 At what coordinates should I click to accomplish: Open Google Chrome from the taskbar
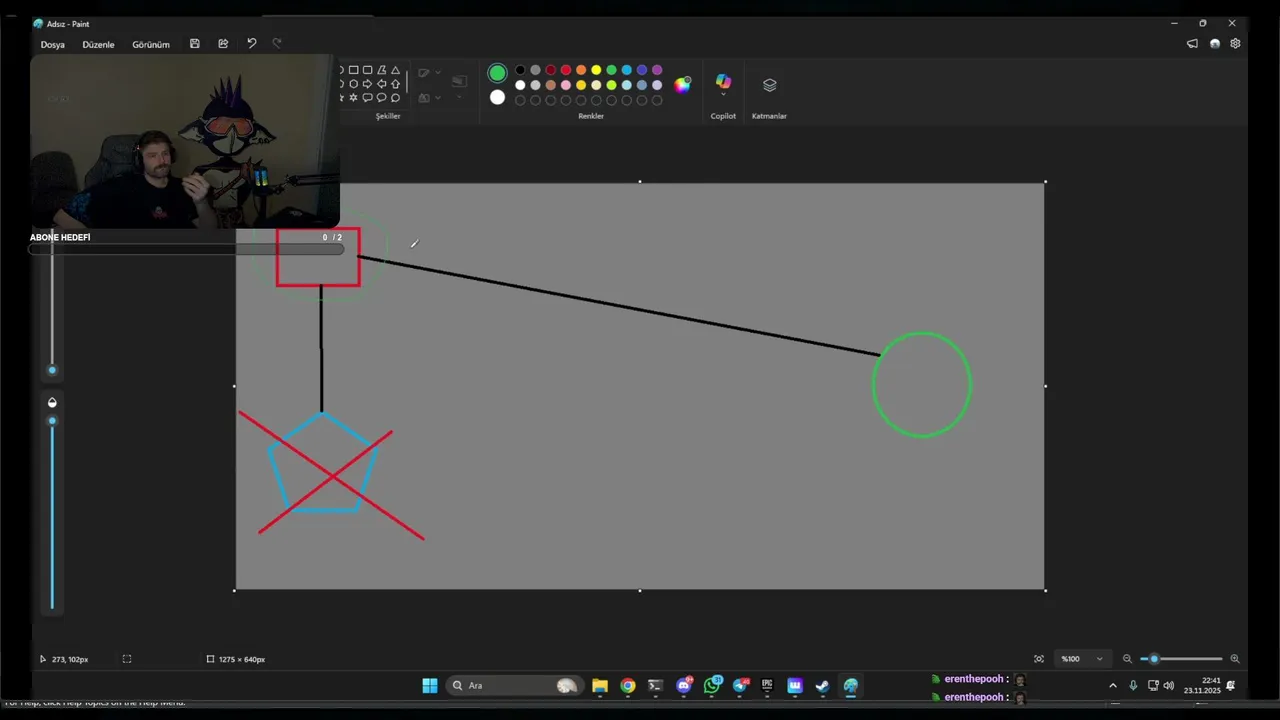(x=628, y=686)
